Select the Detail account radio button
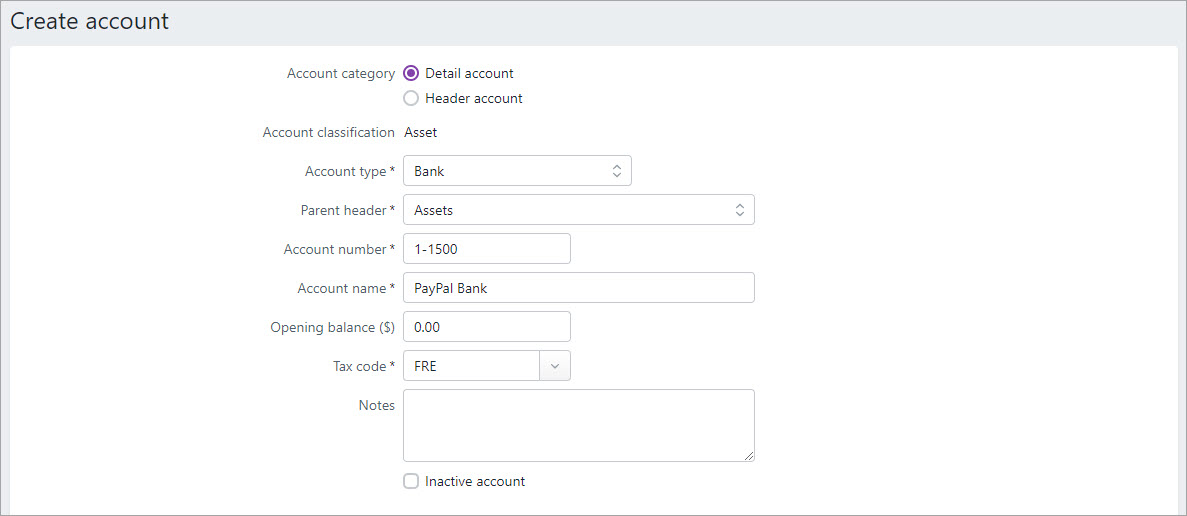This screenshot has width=1187, height=516. pos(411,73)
